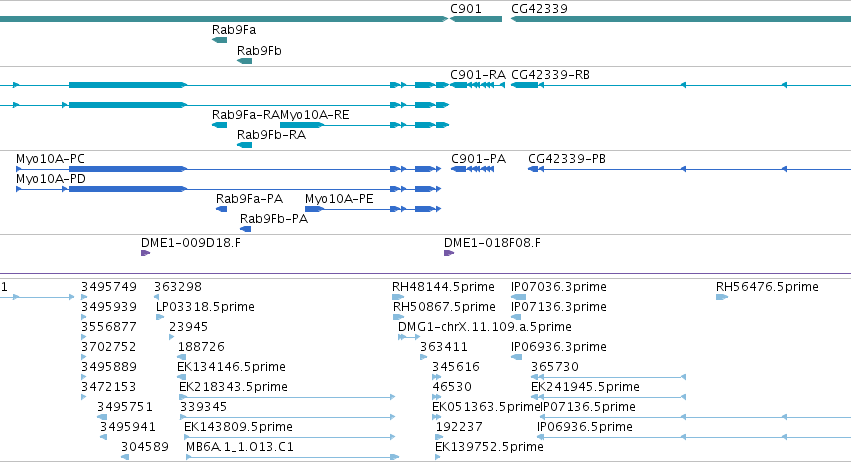Select the Rab9Fa-RA transcript label
This screenshot has width=851, height=462.
pos(246,115)
